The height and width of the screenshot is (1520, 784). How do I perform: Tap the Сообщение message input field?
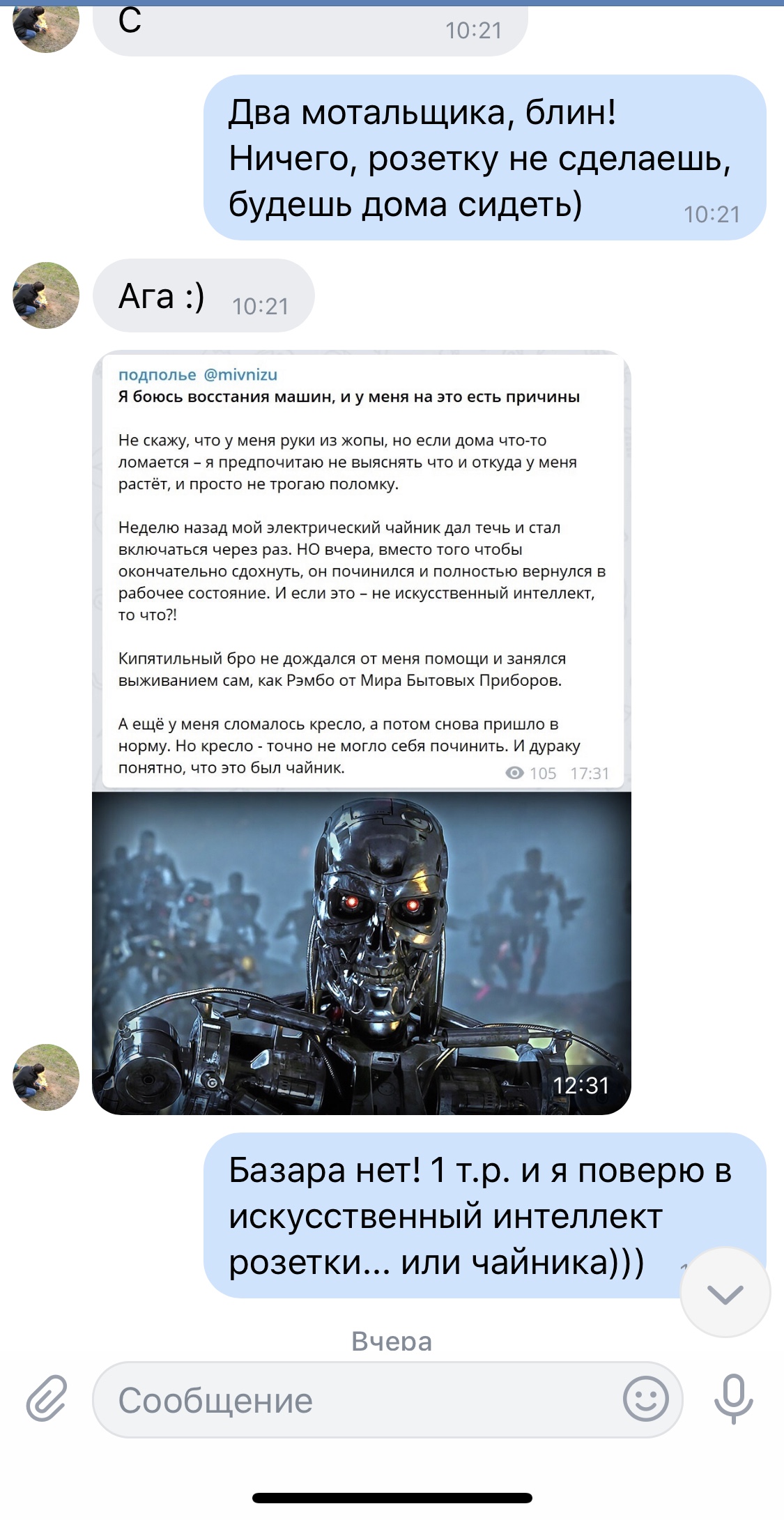387,1399
